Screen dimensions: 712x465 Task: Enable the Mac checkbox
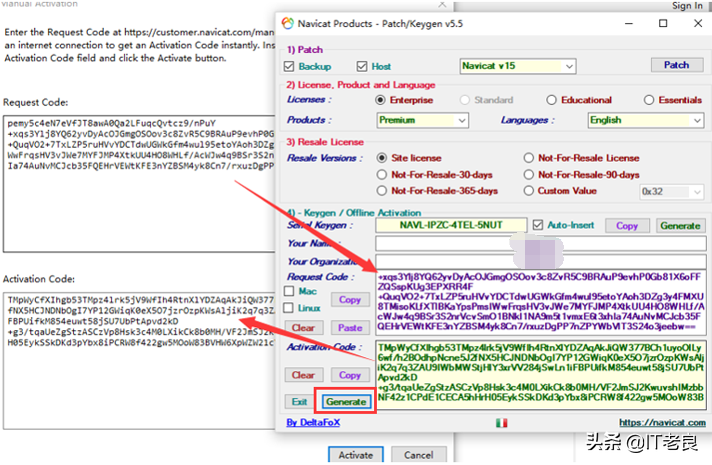click(288, 291)
